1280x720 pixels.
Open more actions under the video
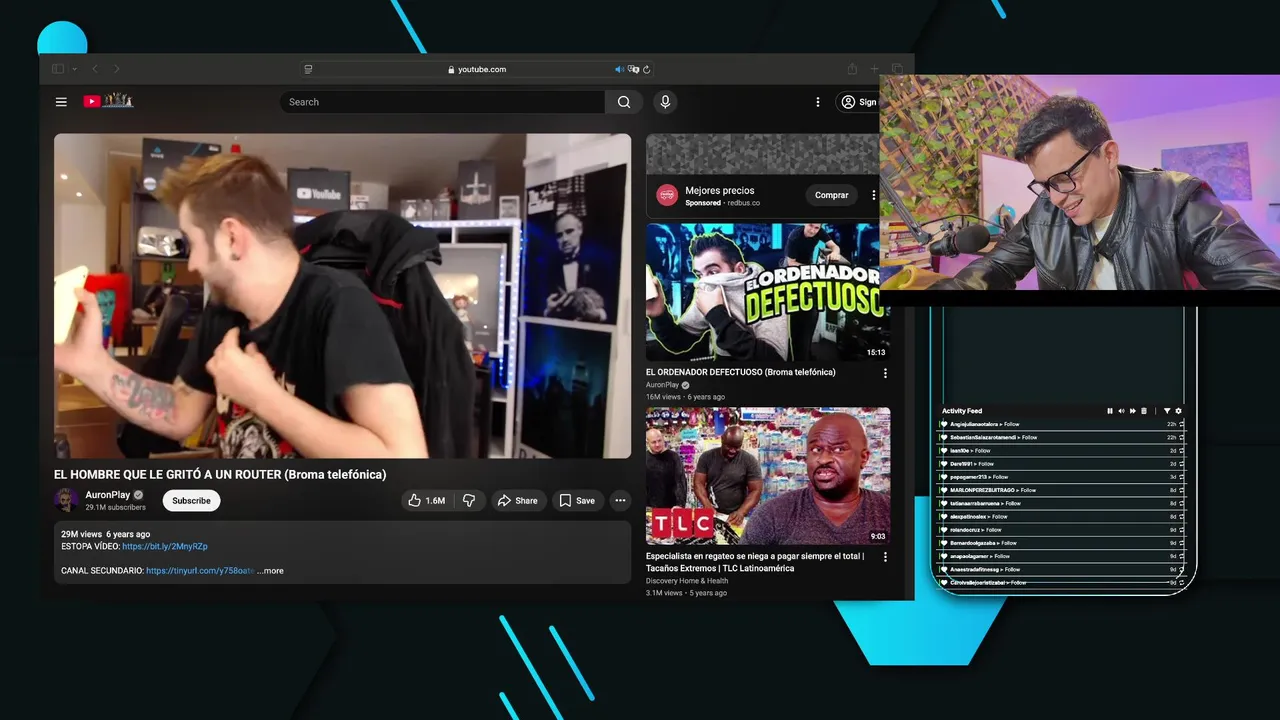coord(620,500)
